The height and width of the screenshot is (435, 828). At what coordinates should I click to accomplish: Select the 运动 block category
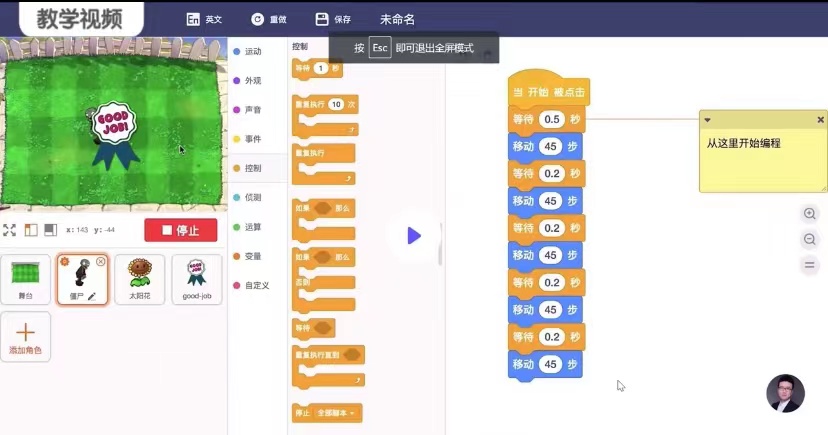click(x=248, y=51)
